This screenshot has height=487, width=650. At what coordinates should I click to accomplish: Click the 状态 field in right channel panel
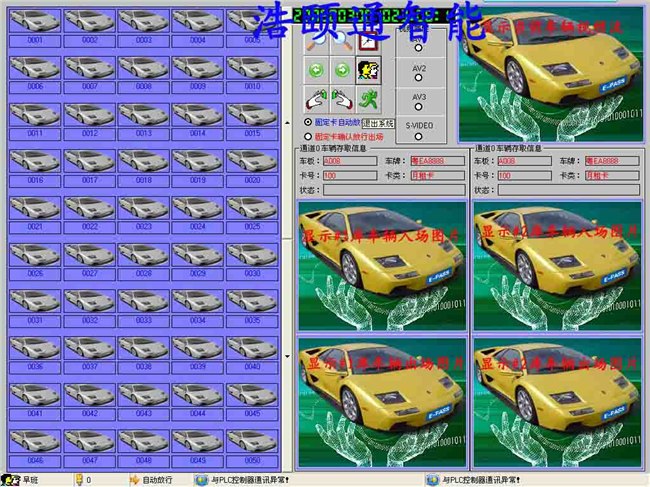569,190
